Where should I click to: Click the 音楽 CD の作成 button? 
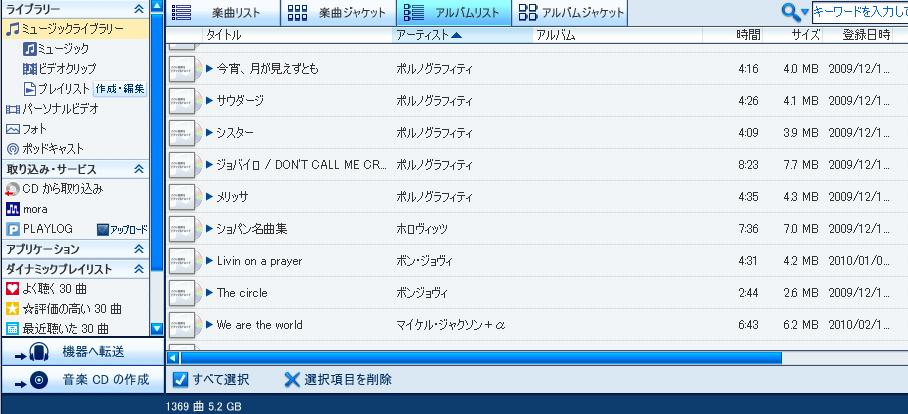click(x=82, y=380)
